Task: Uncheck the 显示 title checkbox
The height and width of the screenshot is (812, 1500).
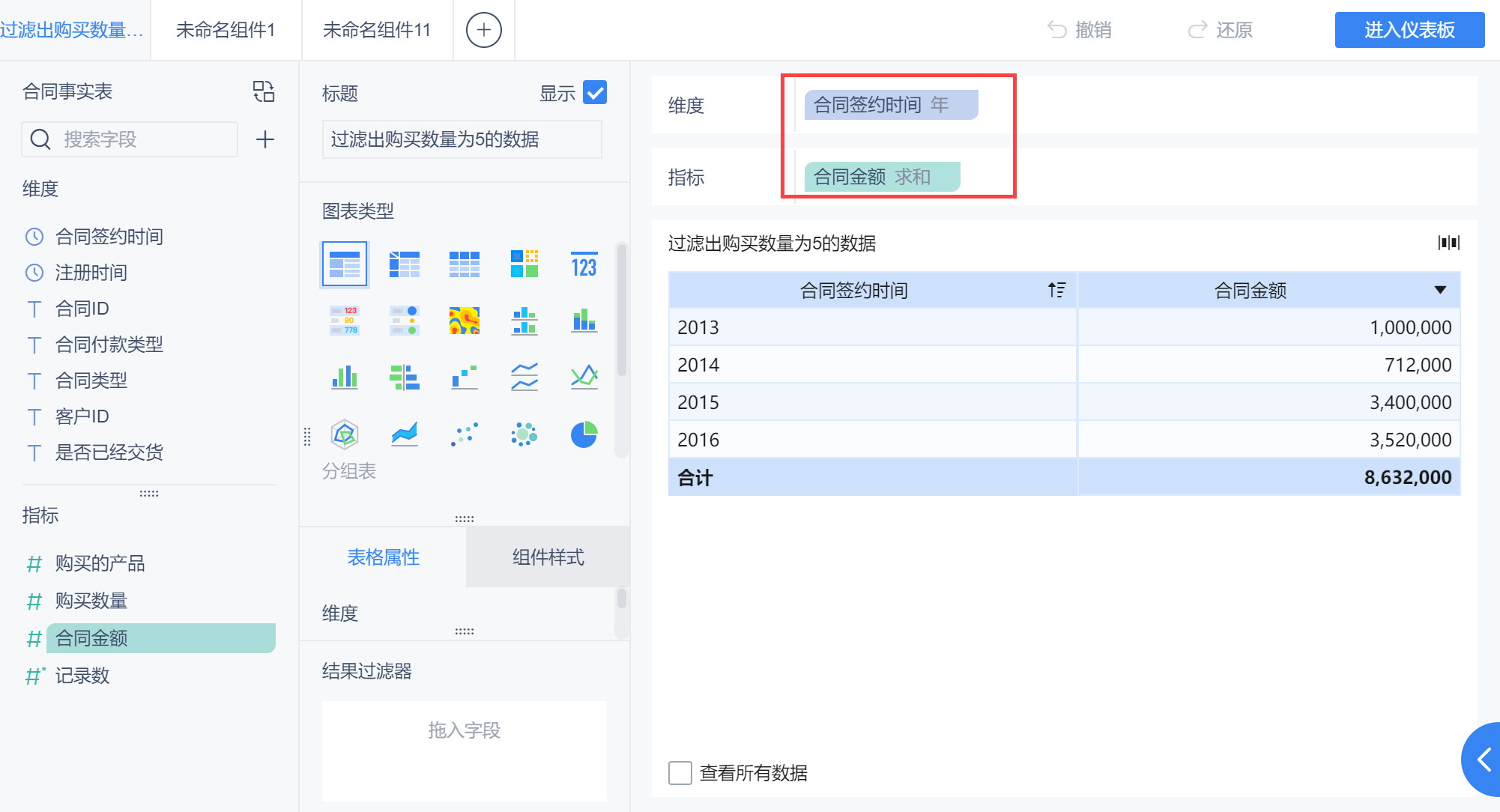Action: click(595, 93)
